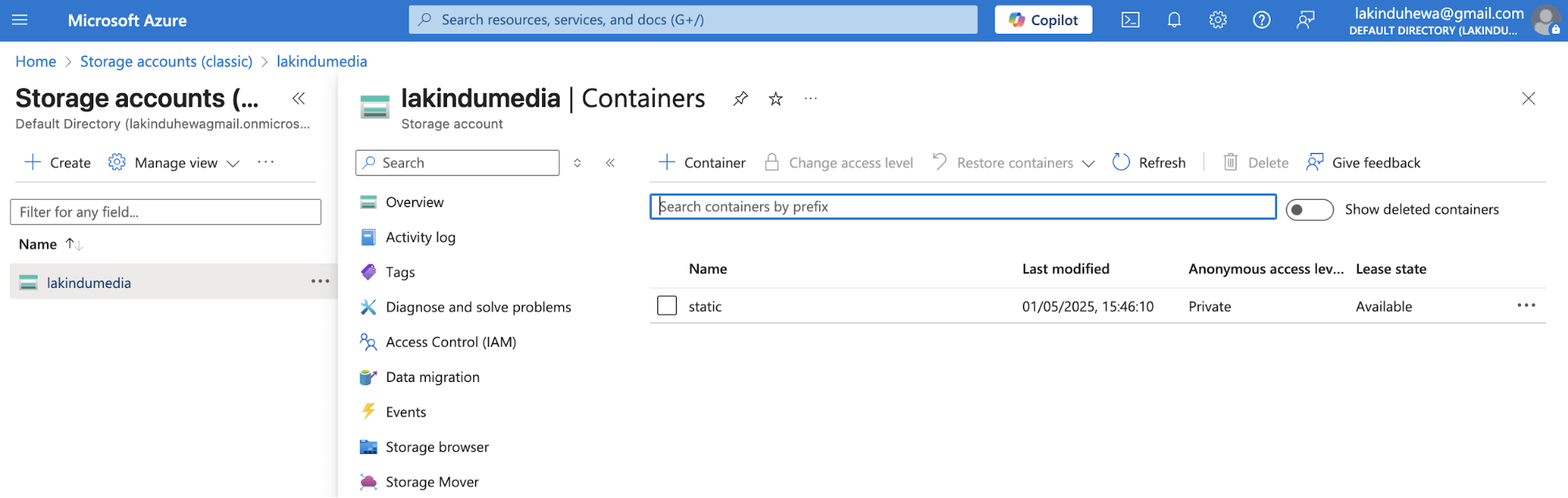Open the Help question mark menu
The width and height of the screenshot is (1568, 498).
[x=1261, y=20]
